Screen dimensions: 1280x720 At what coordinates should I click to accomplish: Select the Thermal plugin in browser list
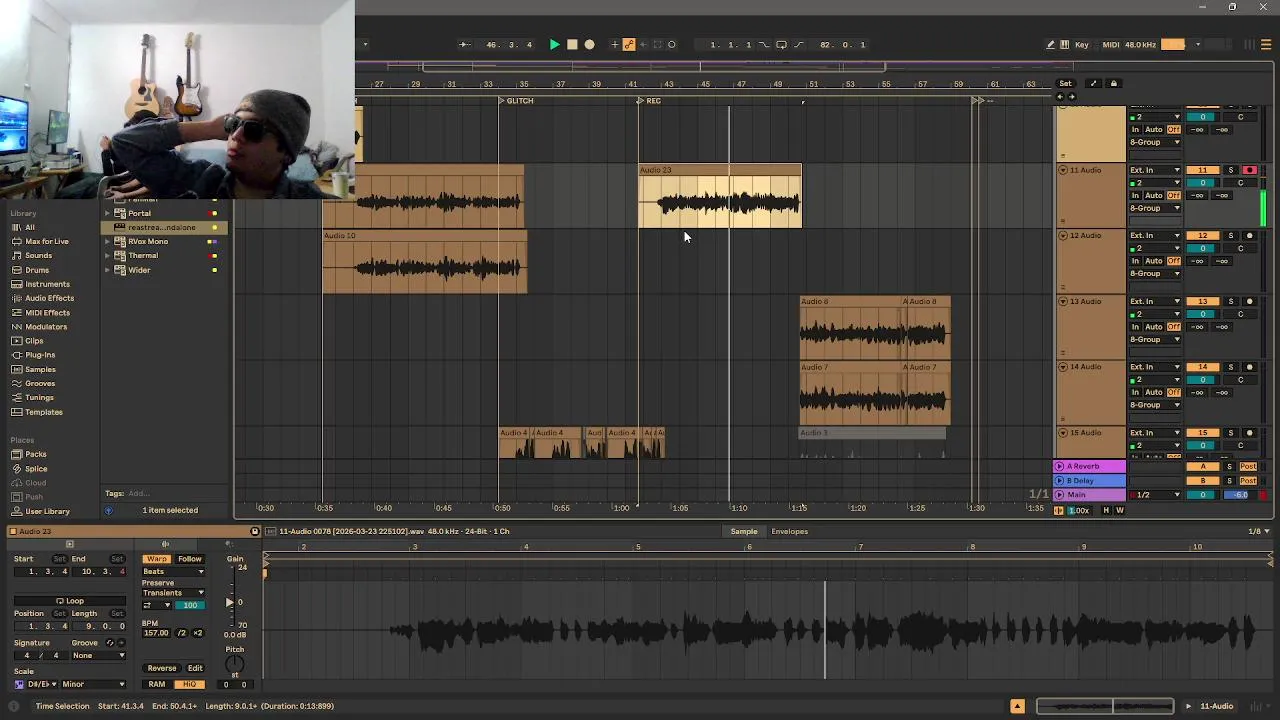tap(143, 255)
